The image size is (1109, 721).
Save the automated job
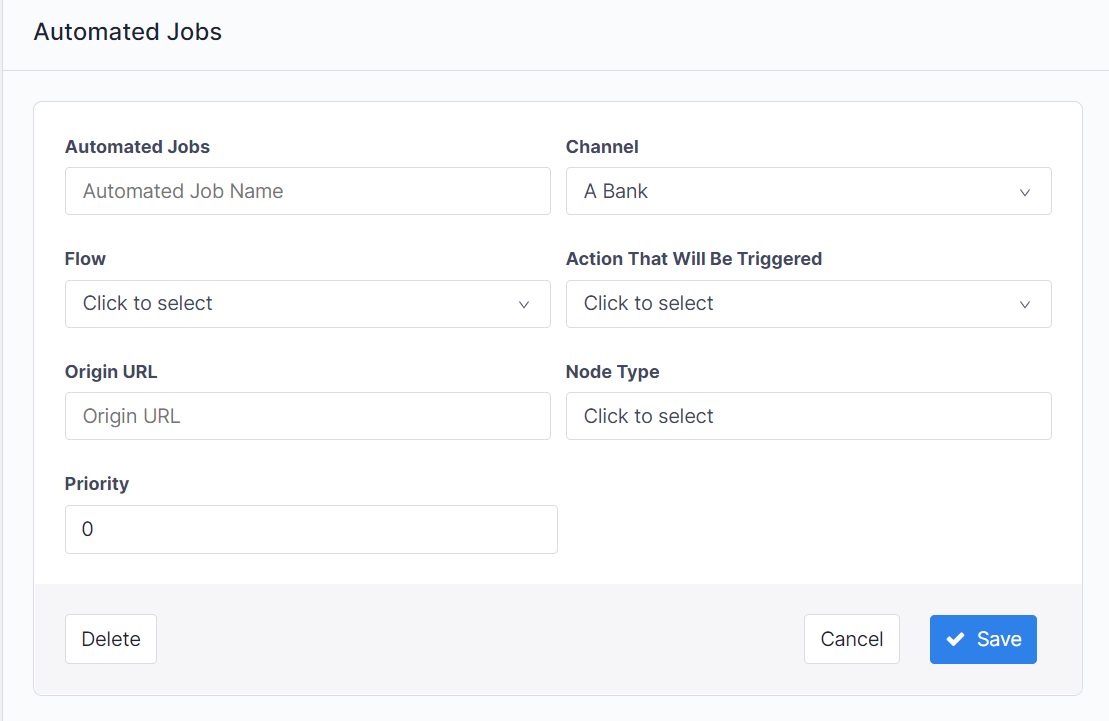click(x=983, y=639)
